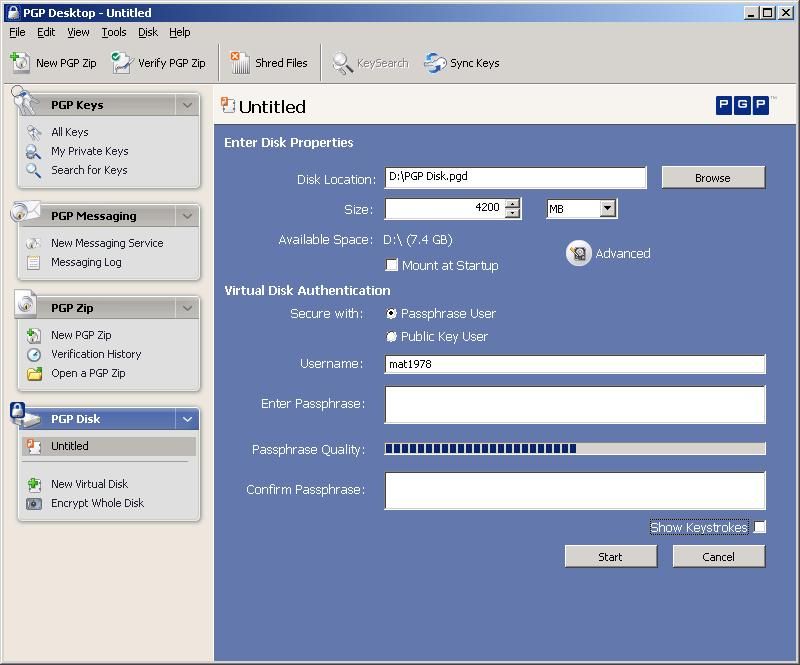Viewport: 800px width, 665px height.
Task: Click inside the Enter Passphrase field
Action: pyautogui.click(x=575, y=404)
